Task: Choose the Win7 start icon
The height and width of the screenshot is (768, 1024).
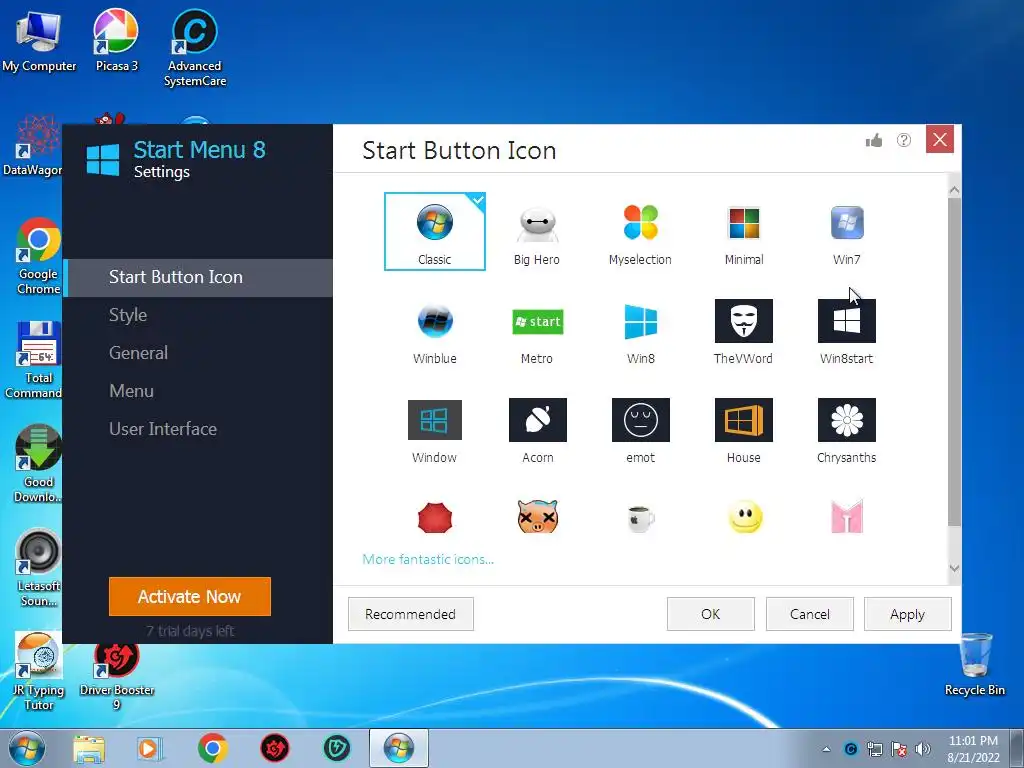Action: 846,235
